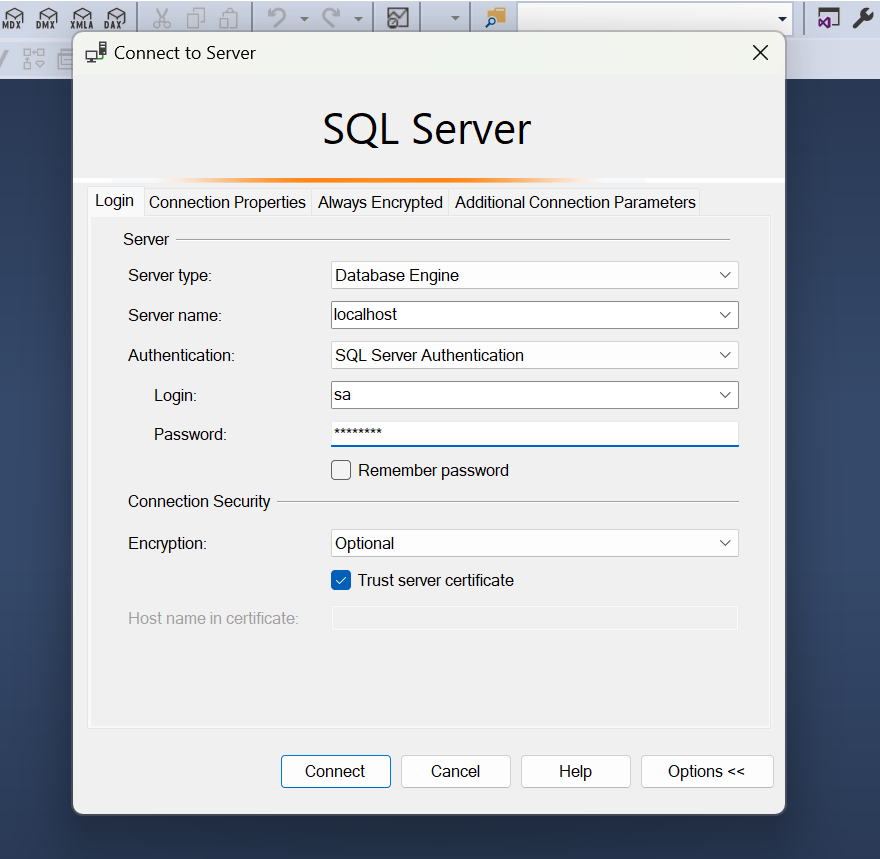Expand the Server type dropdown
880x859 pixels.
534,275
